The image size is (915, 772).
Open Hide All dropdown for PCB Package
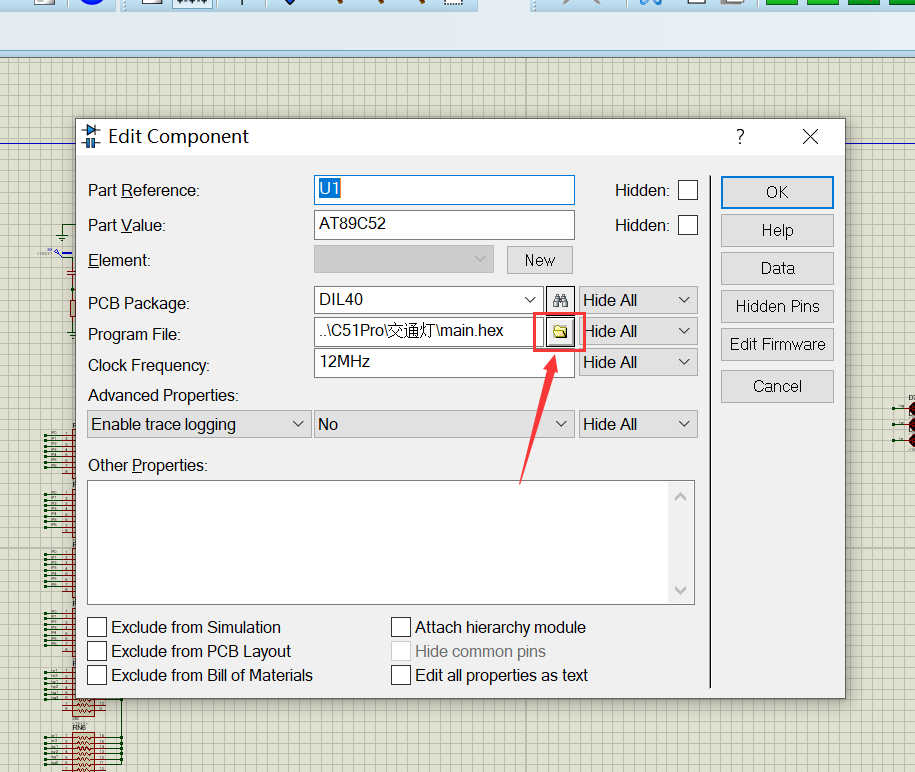(638, 301)
